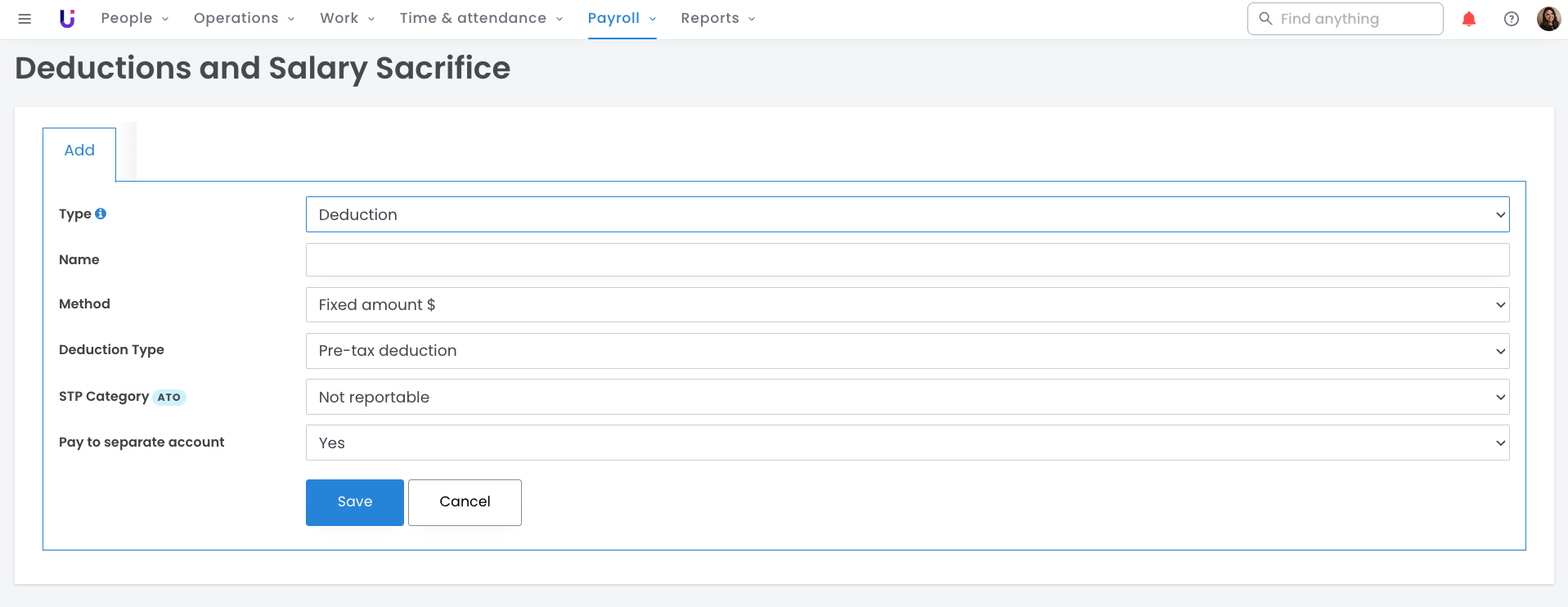This screenshot has width=1568, height=607.
Task: Open the help question mark icon
Action: pos(1511,19)
